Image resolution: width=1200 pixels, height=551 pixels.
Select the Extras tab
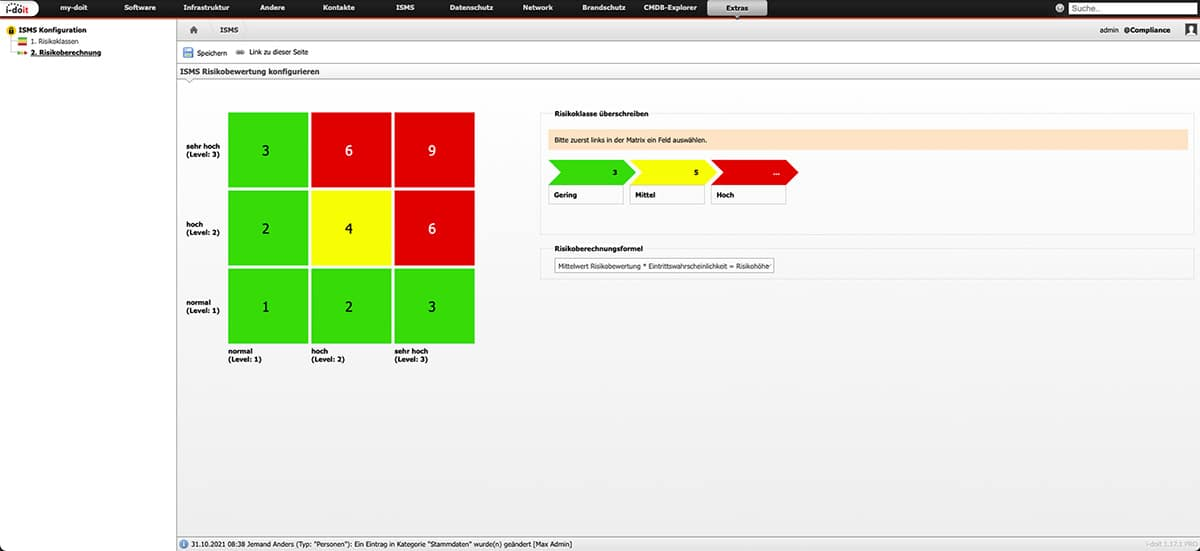pos(737,8)
